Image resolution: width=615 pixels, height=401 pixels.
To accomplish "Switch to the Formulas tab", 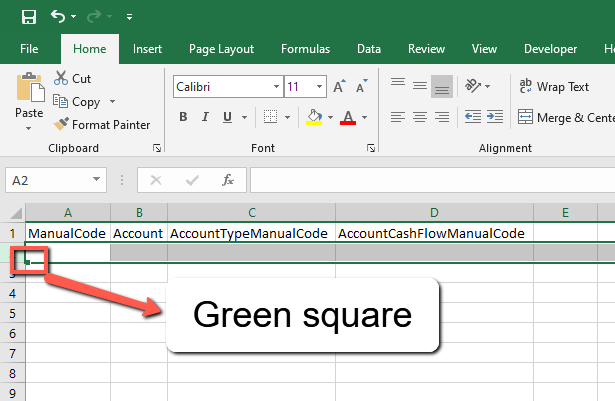I will (305, 48).
